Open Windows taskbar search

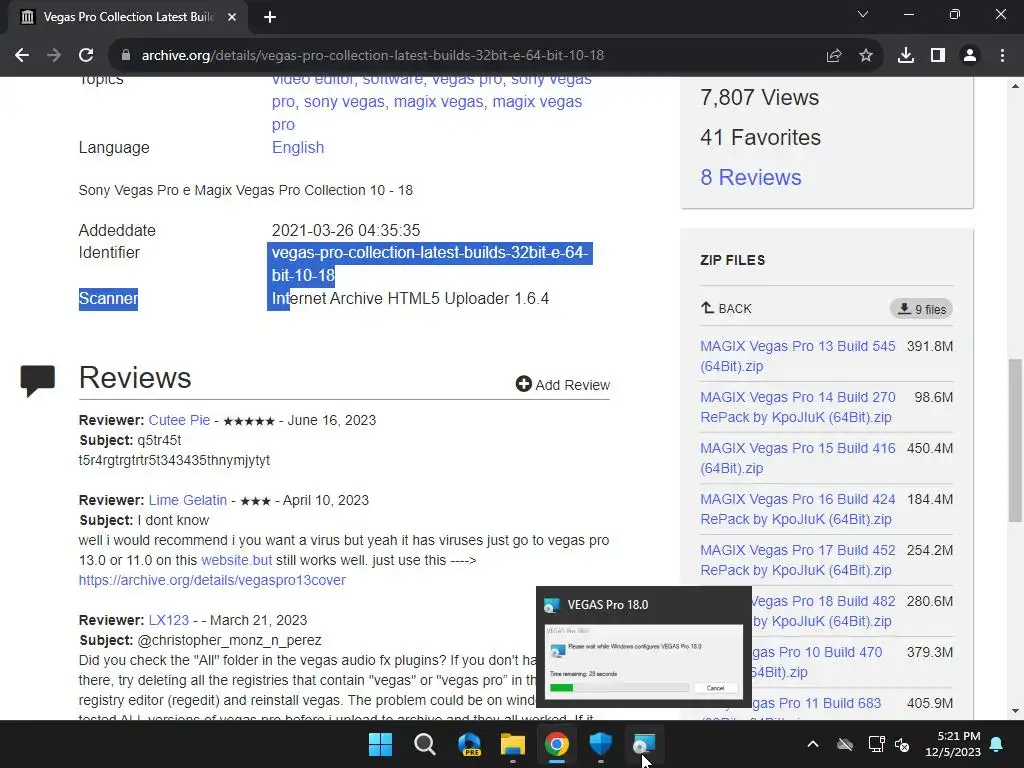[424, 744]
